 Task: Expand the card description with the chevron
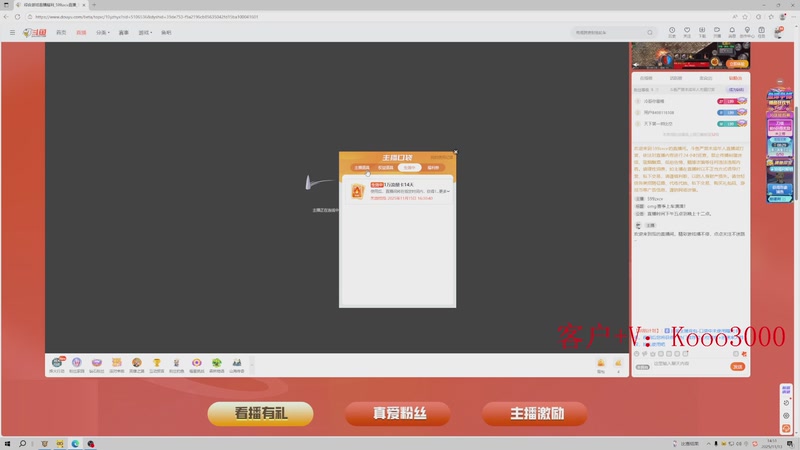(448, 191)
